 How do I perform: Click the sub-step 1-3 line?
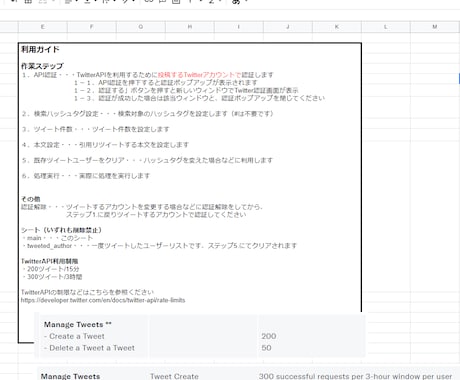pos(199,98)
